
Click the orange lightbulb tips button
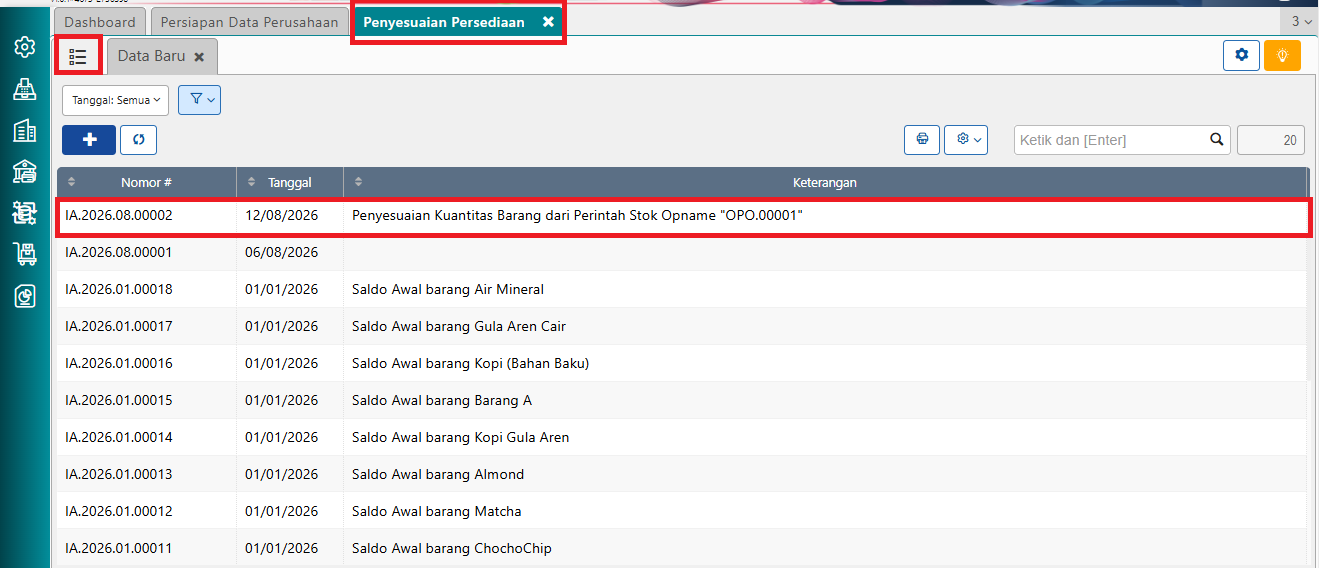1282,55
